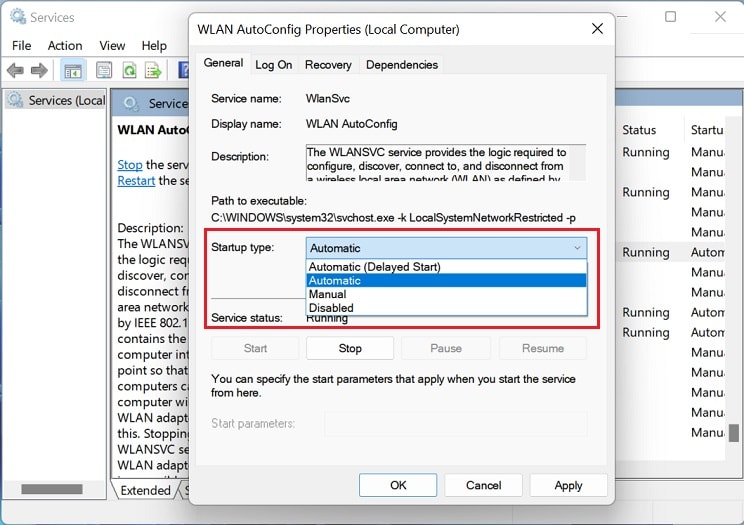
Task: Click the Description box scrollbar
Action: [577, 162]
